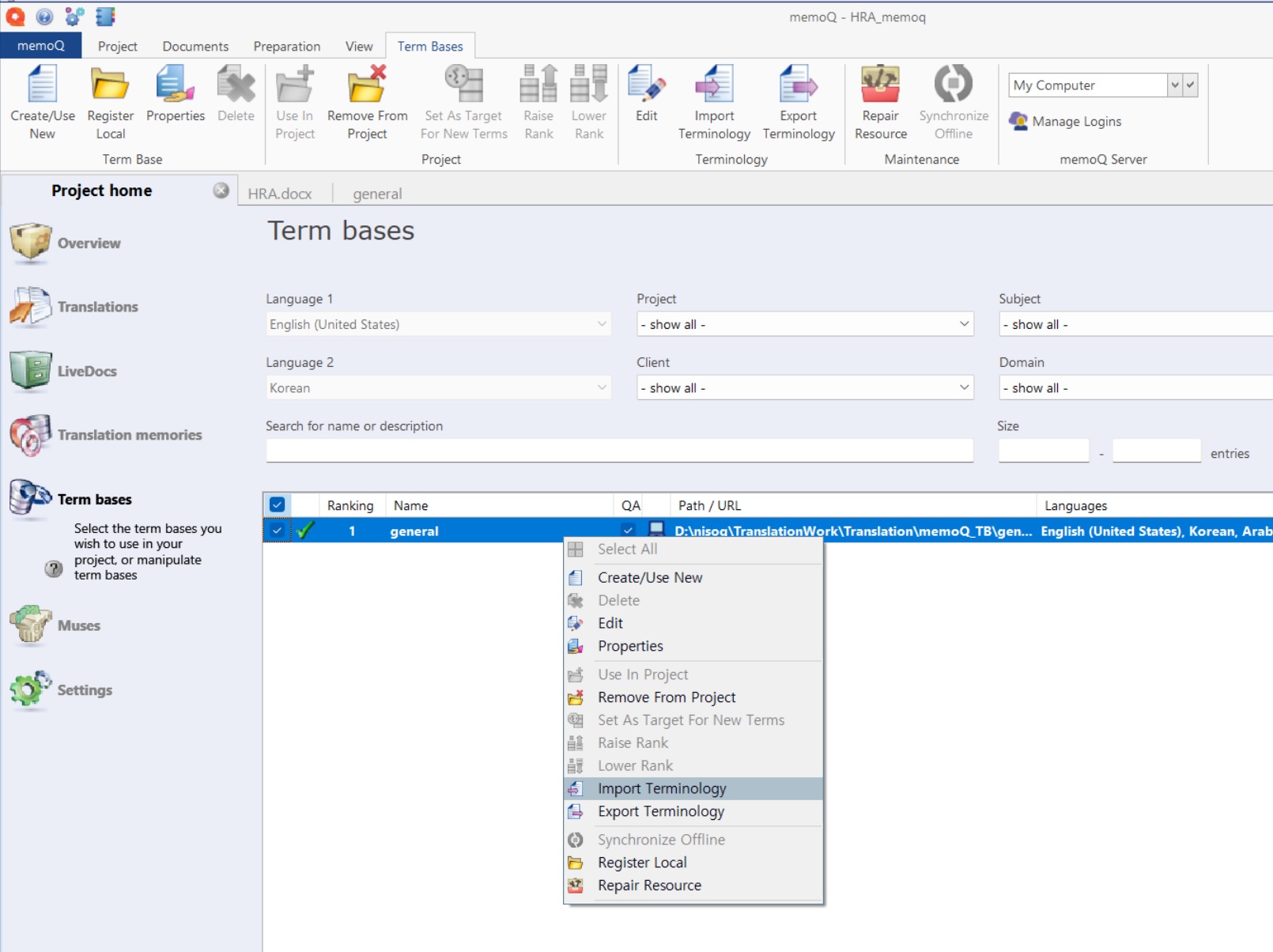Switch to View ribbon tab
Screen dimensions: 1273x952
[x=358, y=47]
